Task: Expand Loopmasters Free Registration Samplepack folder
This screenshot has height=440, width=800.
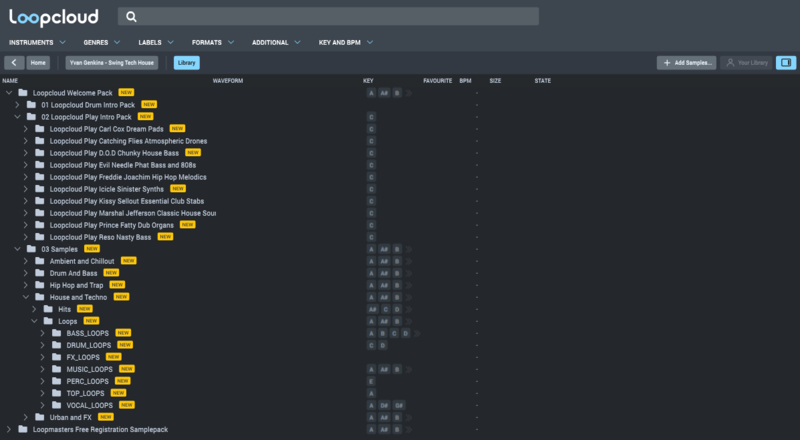Action: [9, 429]
